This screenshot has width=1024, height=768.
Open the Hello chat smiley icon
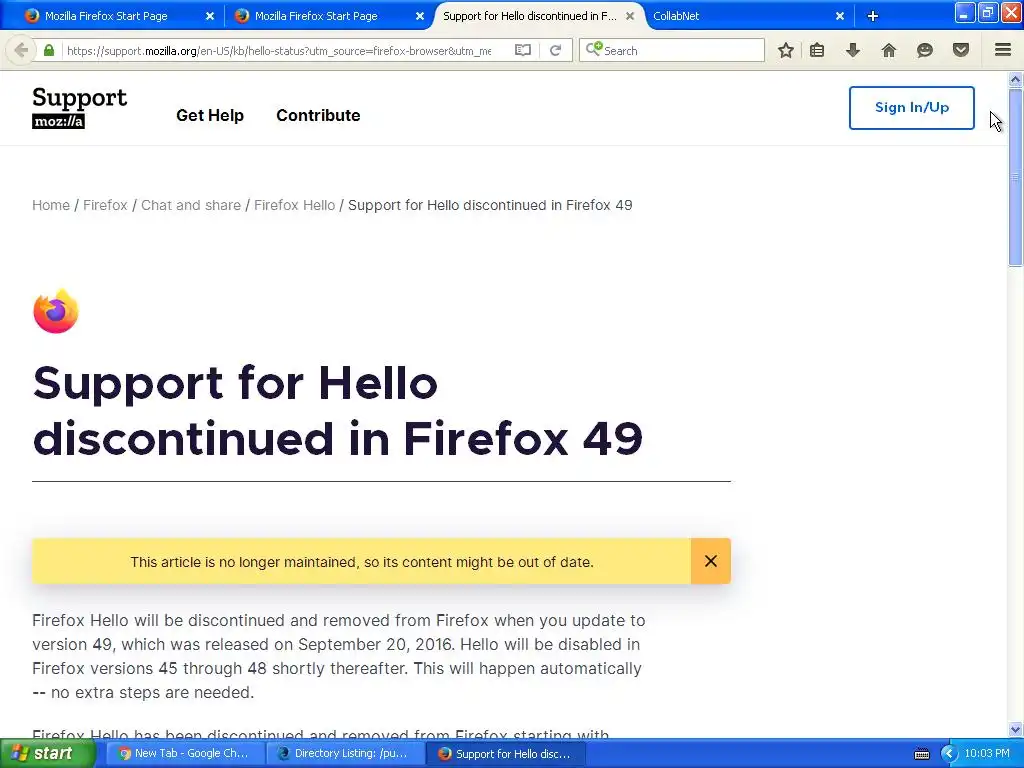[925, 50]
